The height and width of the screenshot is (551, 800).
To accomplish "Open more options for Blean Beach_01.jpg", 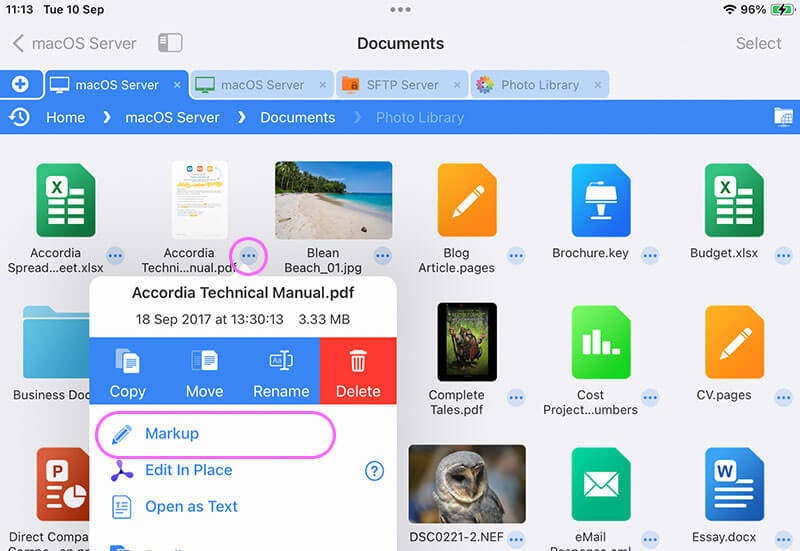I will point(383,256).
